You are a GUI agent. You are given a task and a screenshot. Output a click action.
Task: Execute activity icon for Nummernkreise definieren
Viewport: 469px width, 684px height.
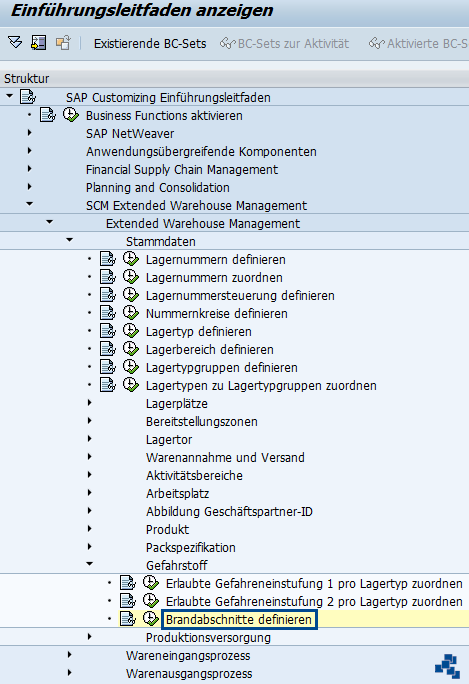[x=130, y=313]
